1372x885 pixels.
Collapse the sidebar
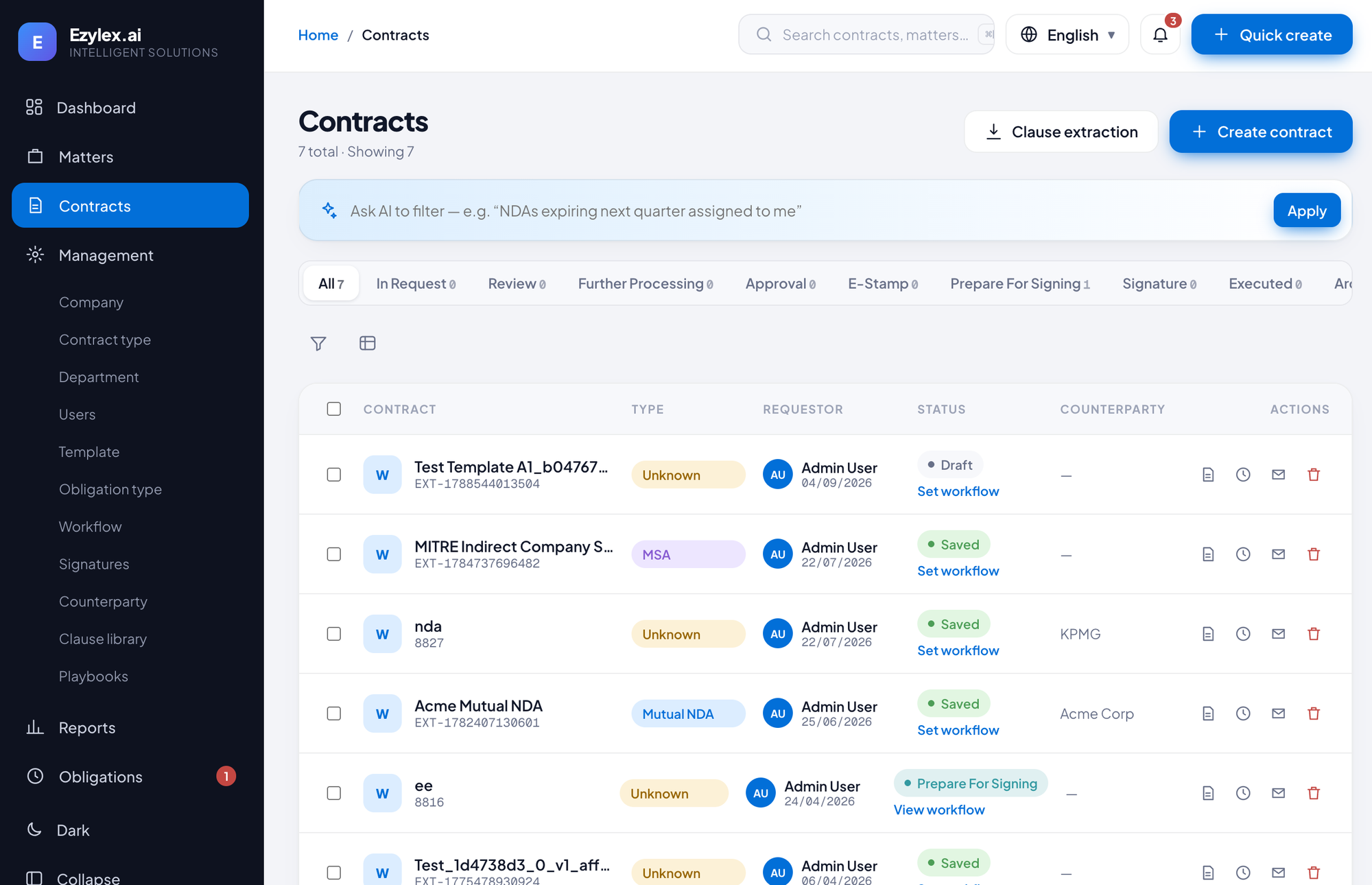click(x=130, y=877)
